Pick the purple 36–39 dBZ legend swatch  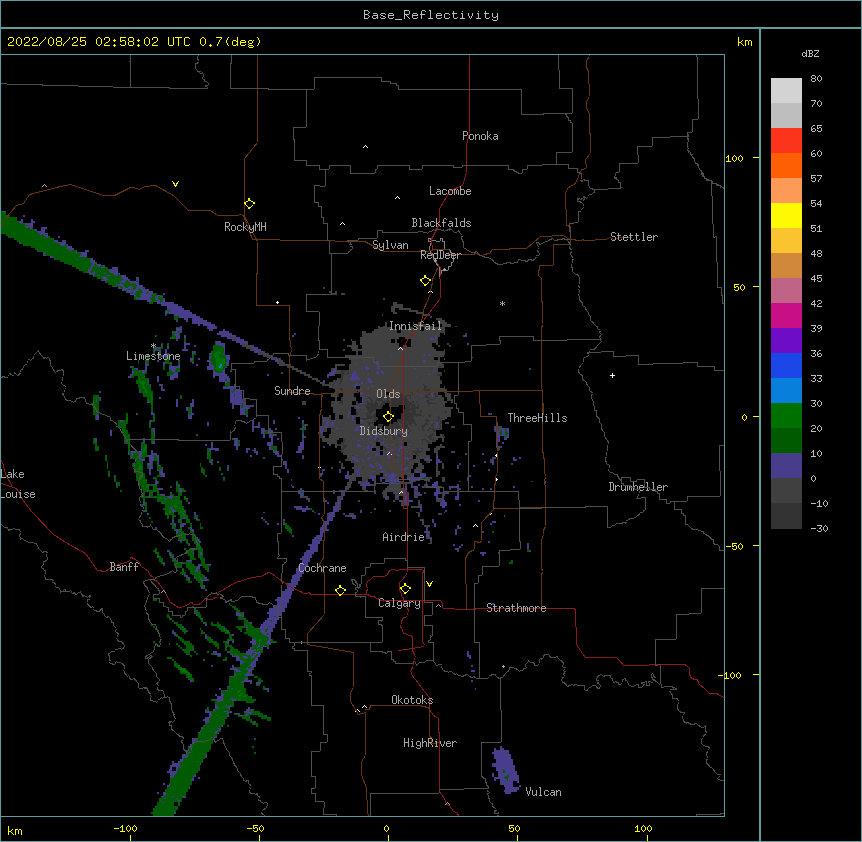pos(786,341)
